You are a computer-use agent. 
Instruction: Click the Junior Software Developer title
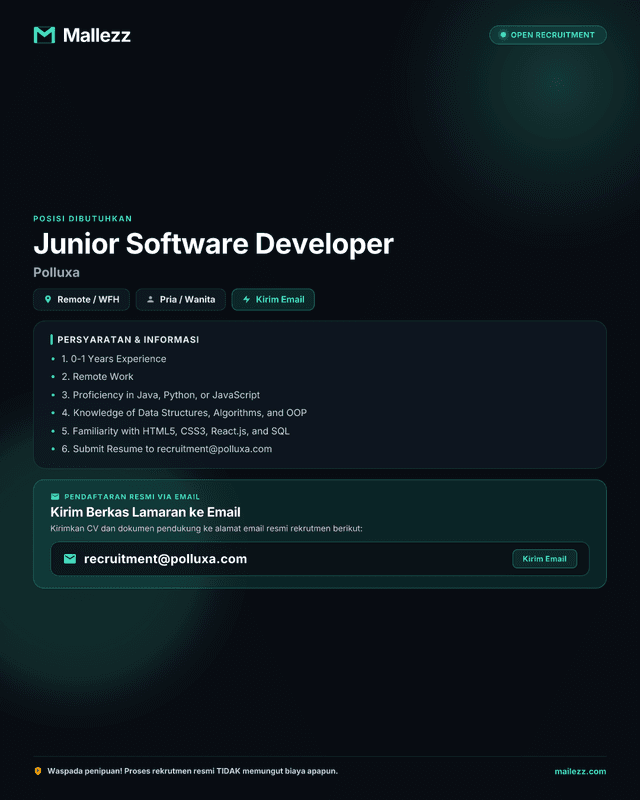(213, 243)
